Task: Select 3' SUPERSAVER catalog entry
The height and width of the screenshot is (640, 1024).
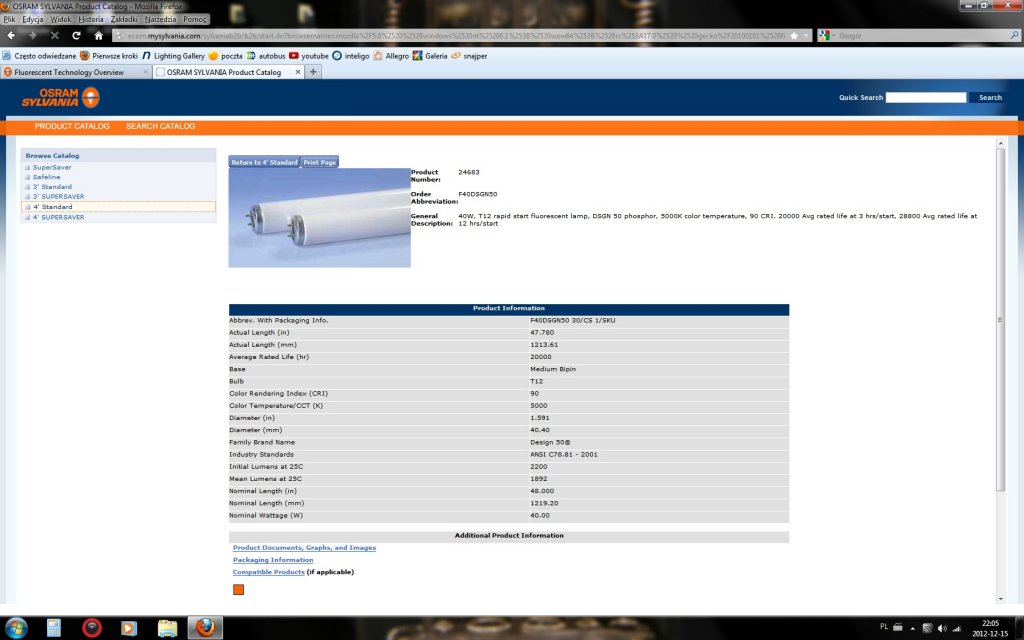Action: (x=58, y=197)
